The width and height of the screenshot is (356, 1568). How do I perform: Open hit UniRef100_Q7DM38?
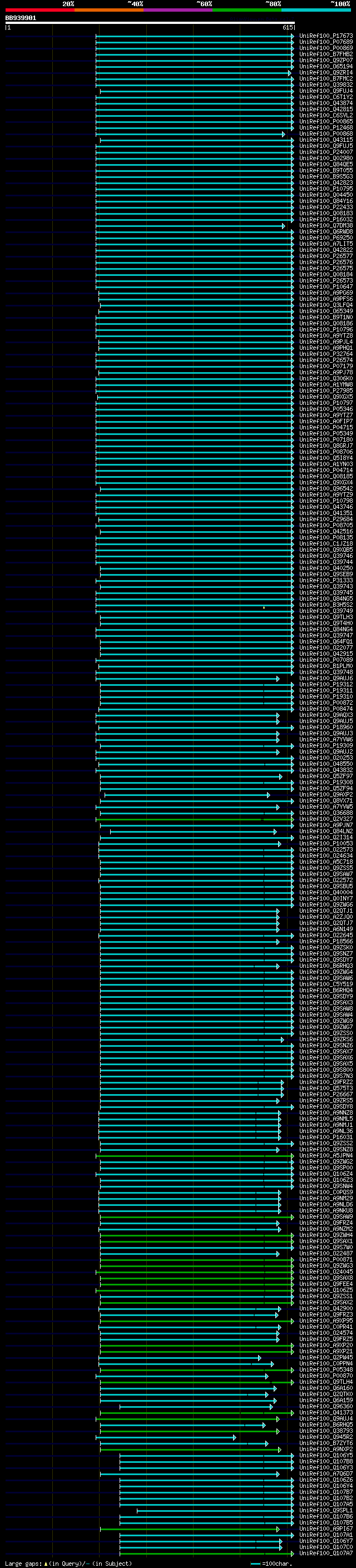pos(325,225)
